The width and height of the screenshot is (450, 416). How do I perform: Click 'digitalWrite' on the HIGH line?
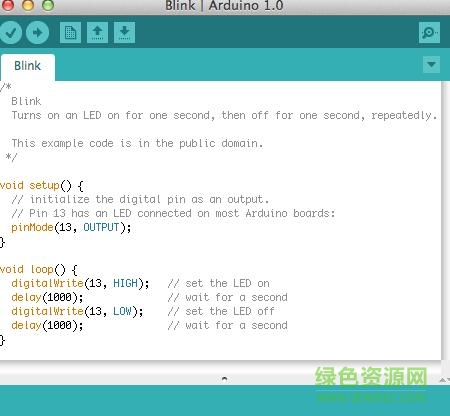click(x=47, y=283)
